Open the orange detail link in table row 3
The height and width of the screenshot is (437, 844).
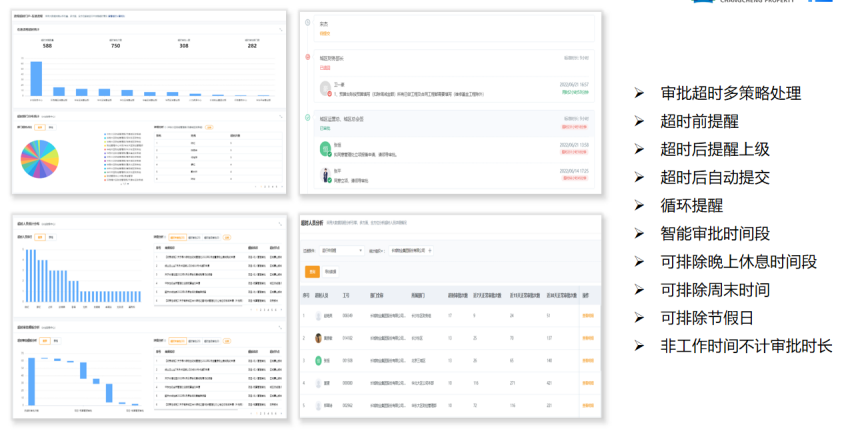click(588, 361)
